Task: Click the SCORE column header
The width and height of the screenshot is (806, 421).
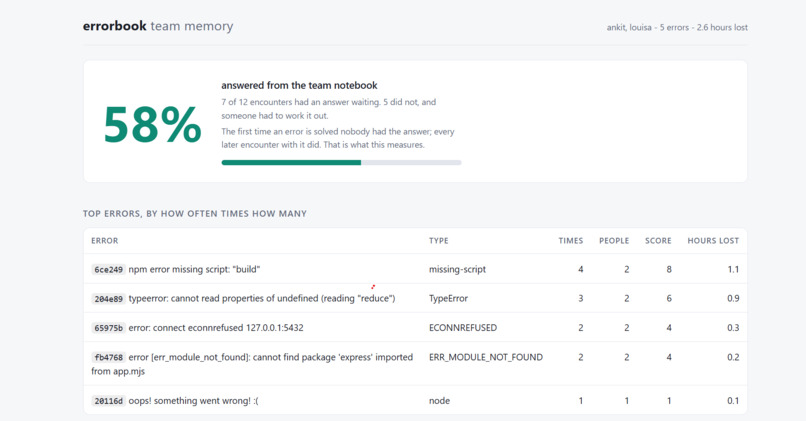Action: click(x=658, y=241)
